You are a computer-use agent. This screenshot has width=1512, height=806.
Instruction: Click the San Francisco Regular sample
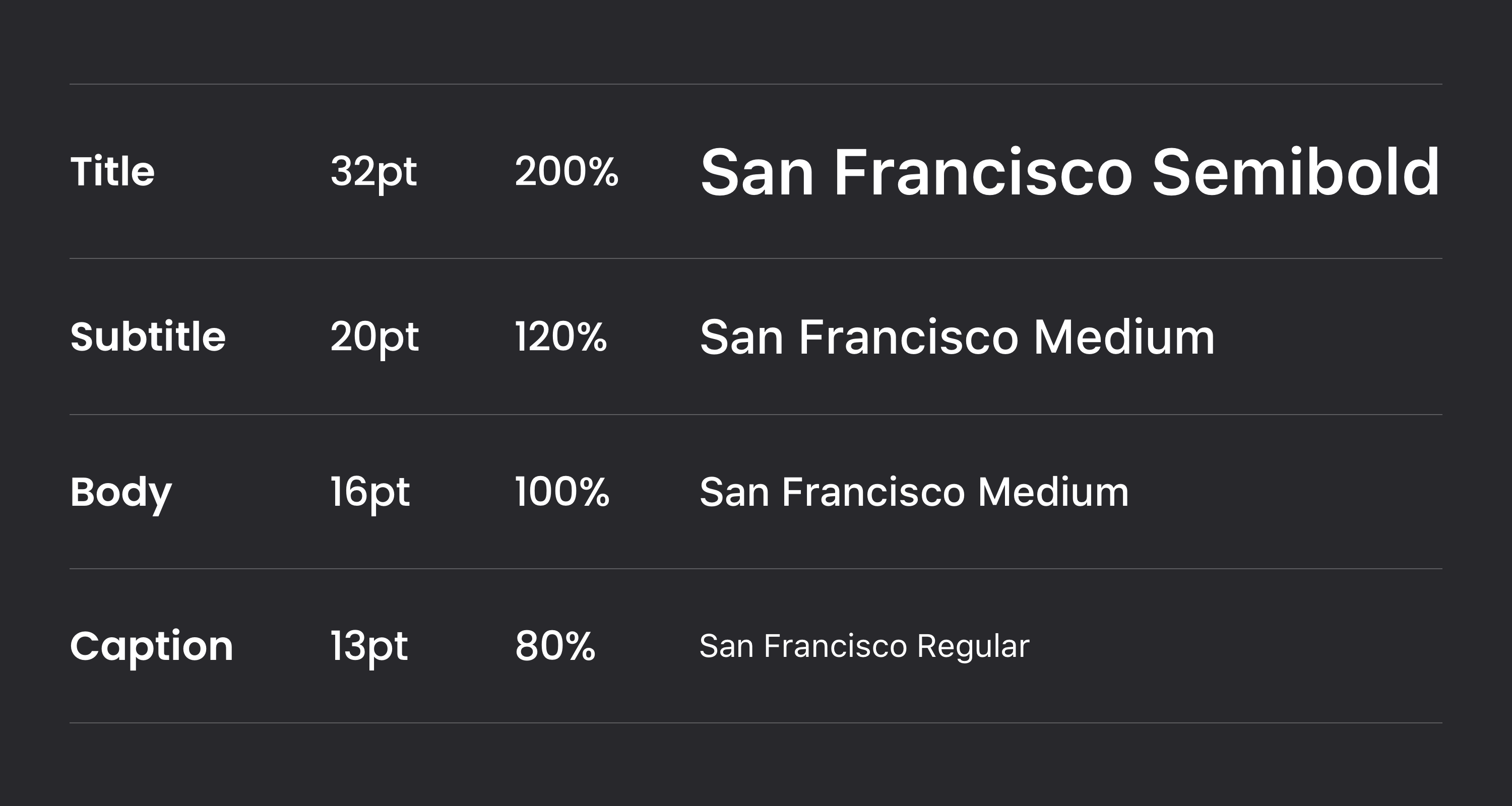[864, 646]
